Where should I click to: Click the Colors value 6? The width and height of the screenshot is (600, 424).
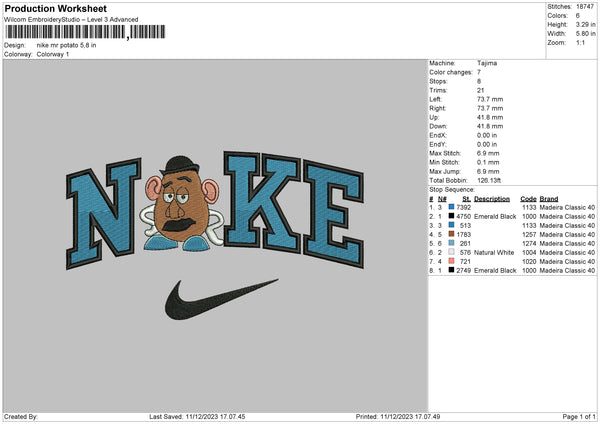578,16
